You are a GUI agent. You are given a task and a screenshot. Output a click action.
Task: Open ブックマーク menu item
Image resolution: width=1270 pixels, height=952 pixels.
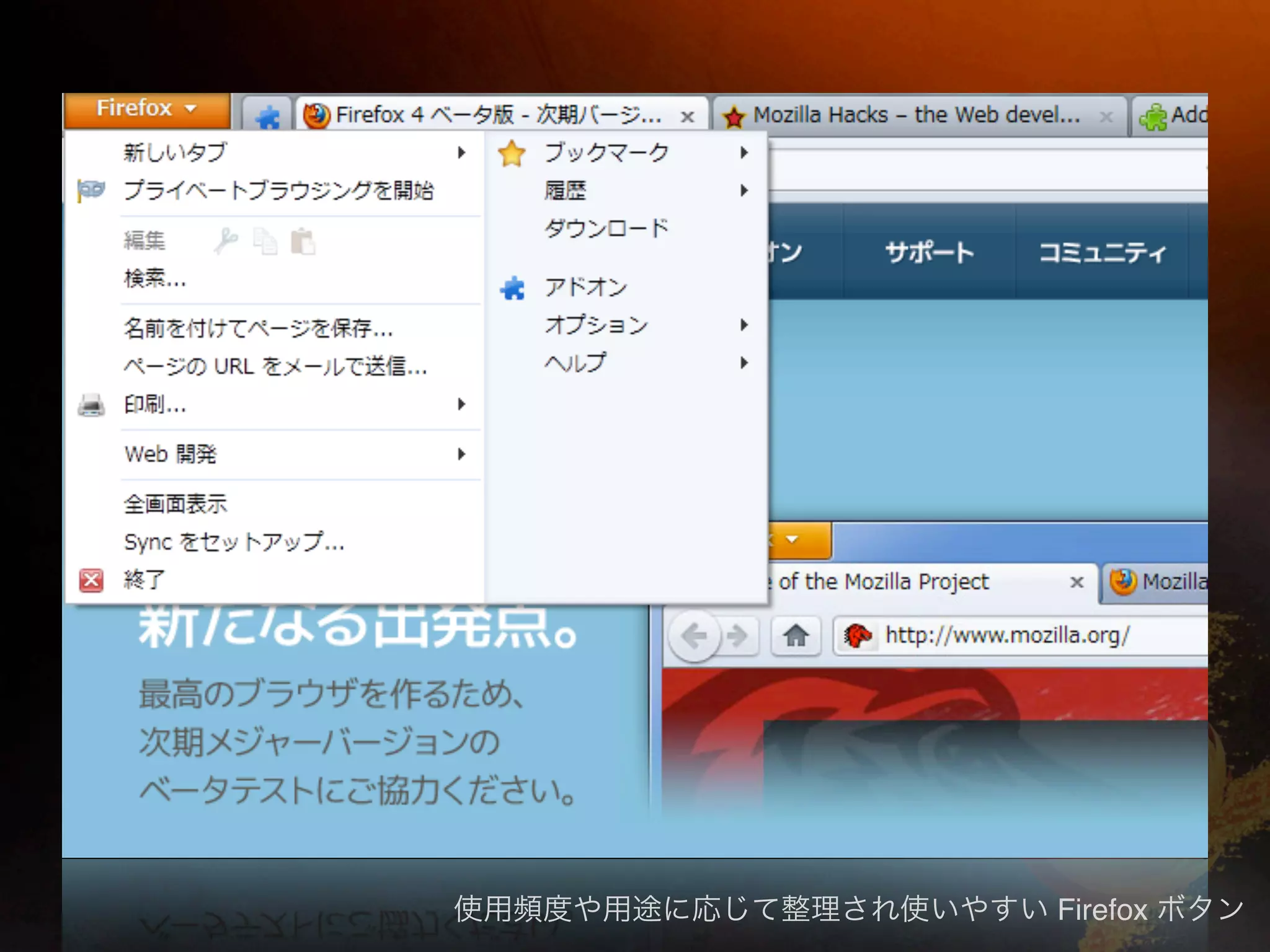point(626,152)
